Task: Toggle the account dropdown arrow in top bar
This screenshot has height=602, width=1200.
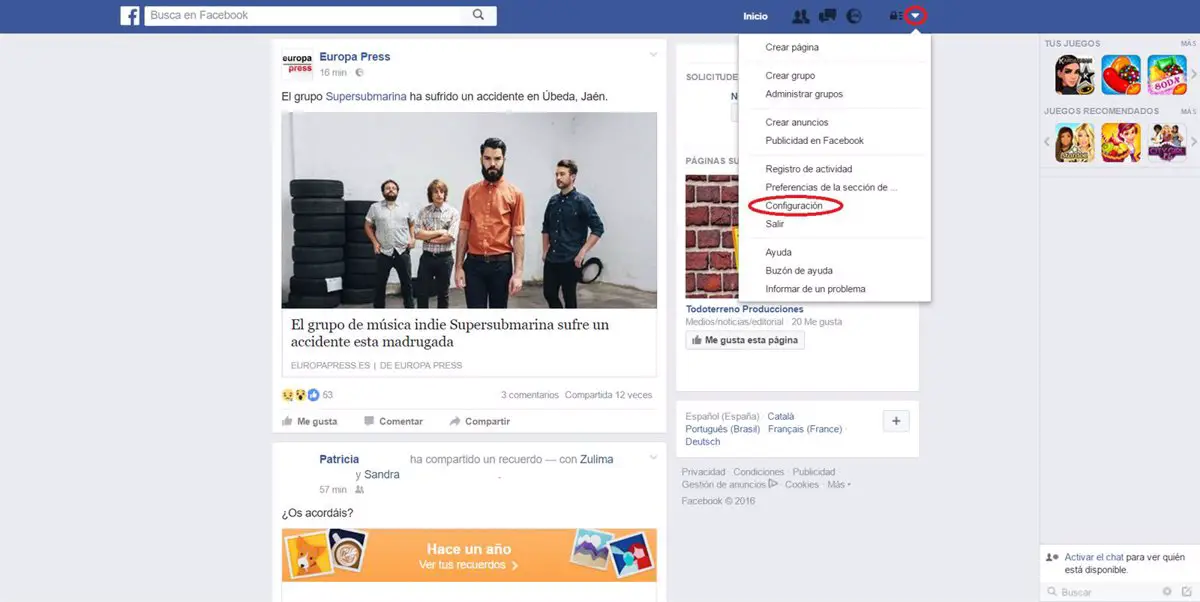Action: [x=916, y=16]
